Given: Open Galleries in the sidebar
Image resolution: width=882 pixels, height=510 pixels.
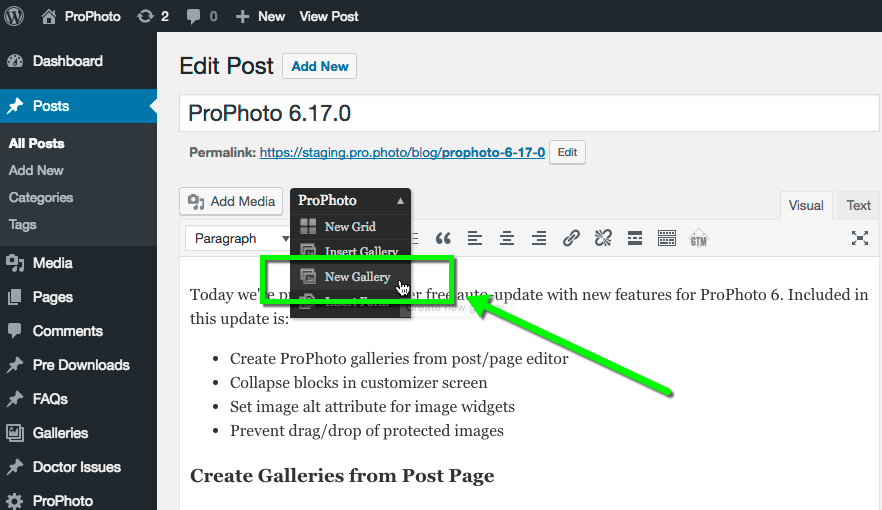Looking at the screenshot, I should tap(78, 432).
